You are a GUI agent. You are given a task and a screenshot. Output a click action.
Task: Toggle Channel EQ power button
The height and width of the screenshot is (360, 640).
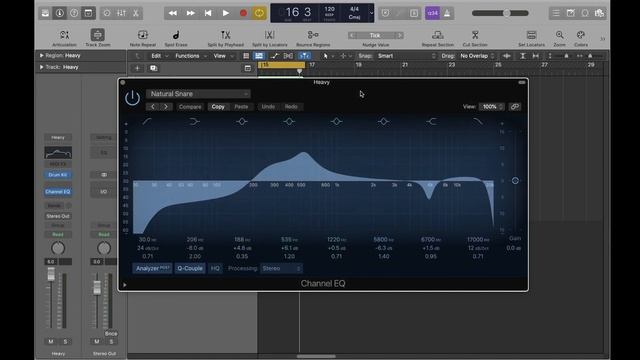tap(132, 98)
